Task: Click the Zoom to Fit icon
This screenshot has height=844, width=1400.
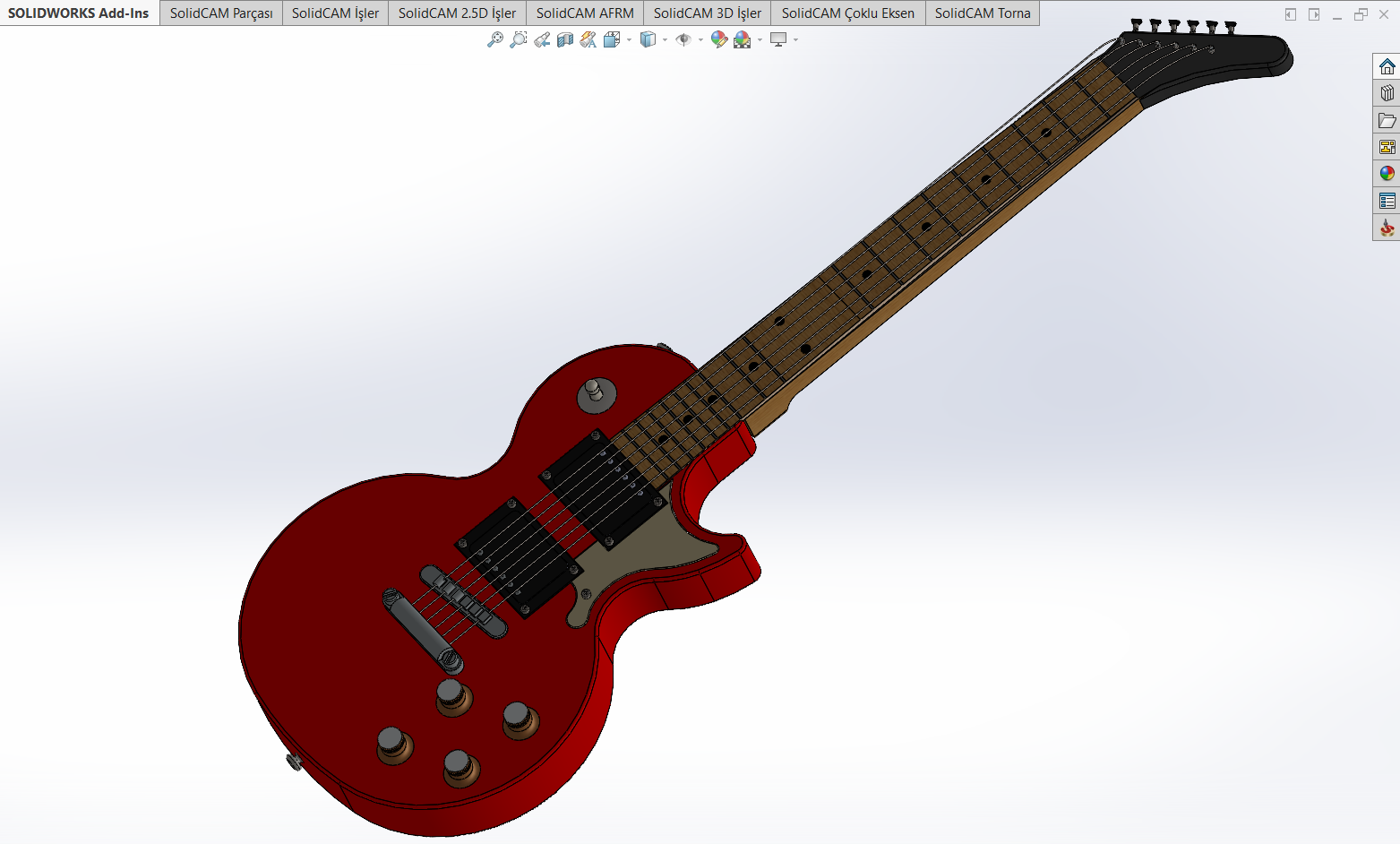Action: click(494, 39)
